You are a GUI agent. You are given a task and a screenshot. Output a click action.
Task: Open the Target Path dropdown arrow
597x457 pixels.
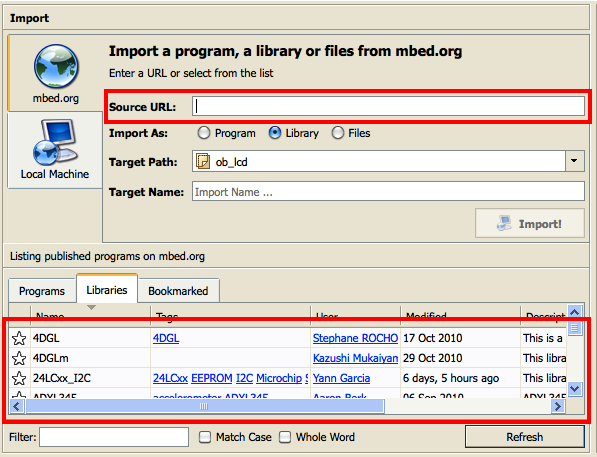point(575,161)
